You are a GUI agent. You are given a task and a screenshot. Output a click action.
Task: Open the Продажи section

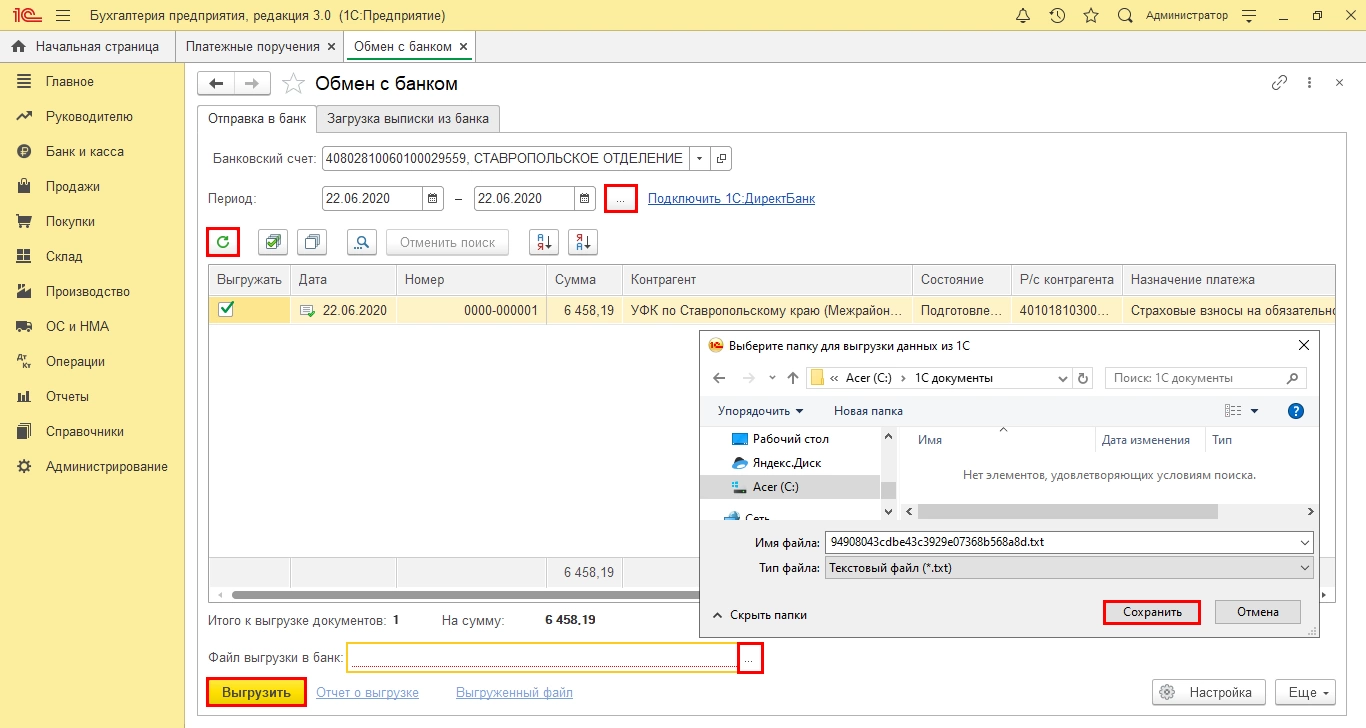[72, 186]
